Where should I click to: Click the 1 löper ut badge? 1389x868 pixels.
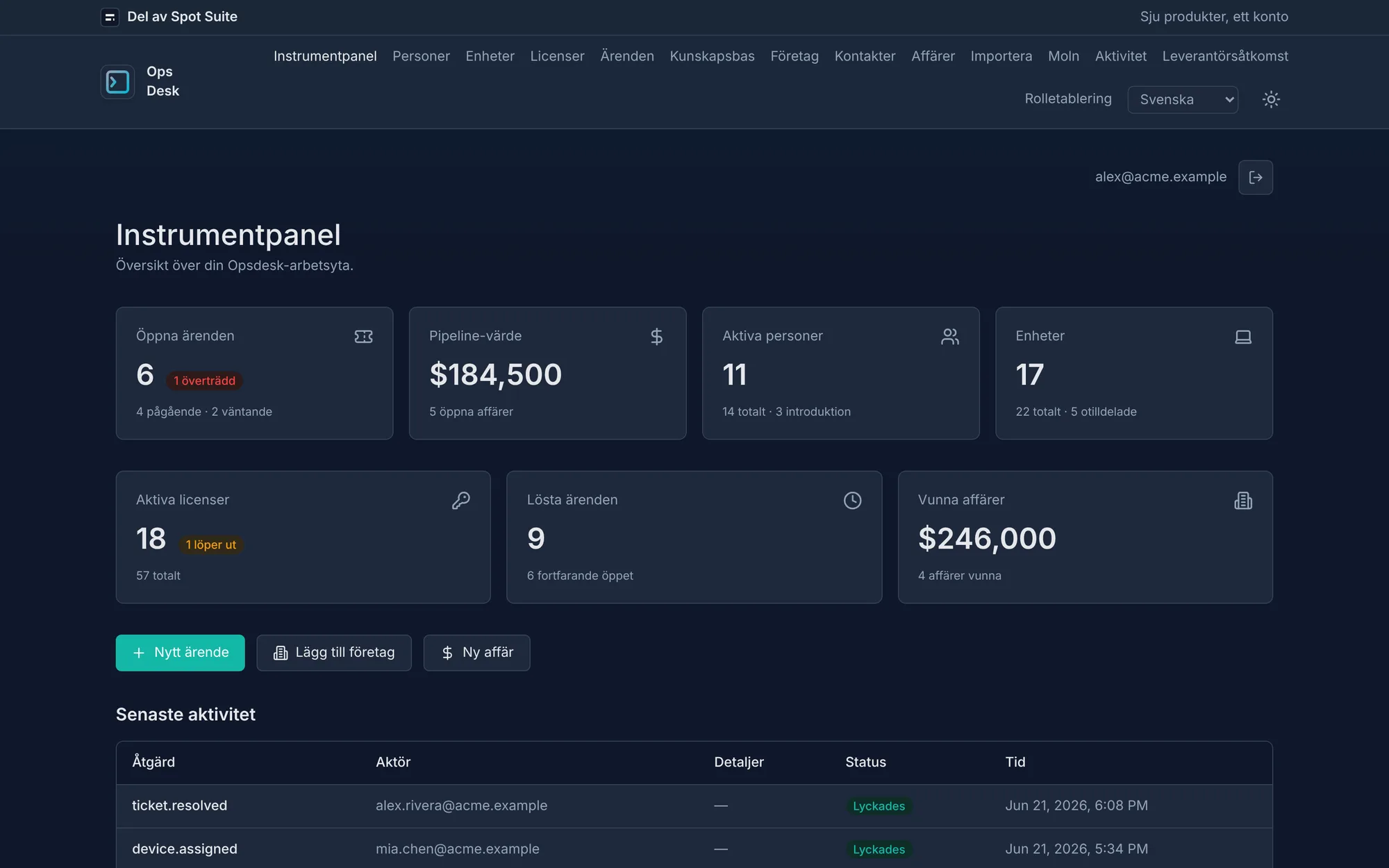click(211, 544)
